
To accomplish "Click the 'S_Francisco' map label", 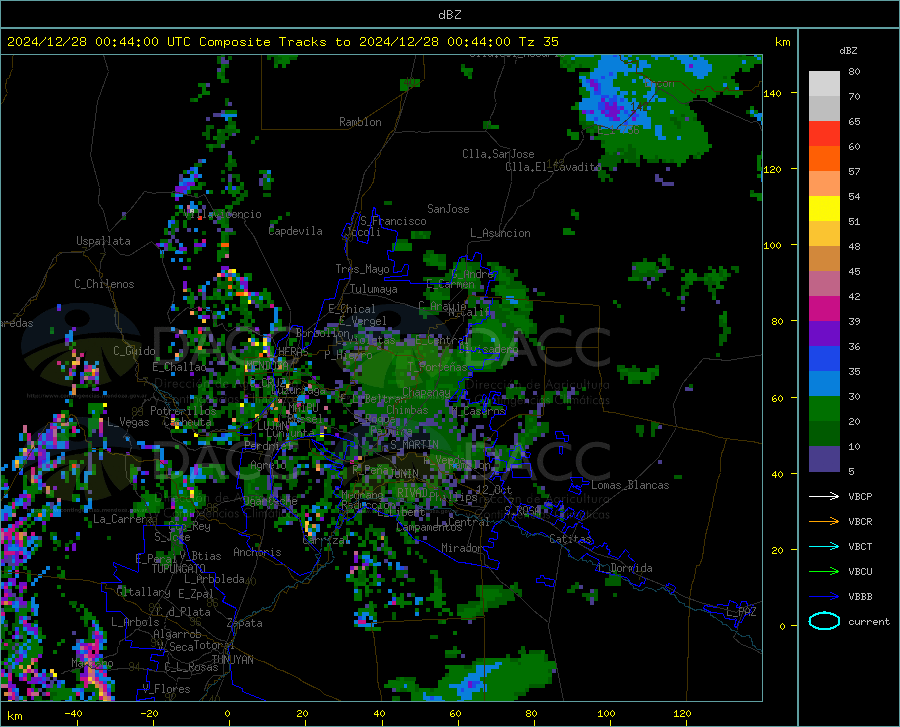I will (x=394, y=221).
